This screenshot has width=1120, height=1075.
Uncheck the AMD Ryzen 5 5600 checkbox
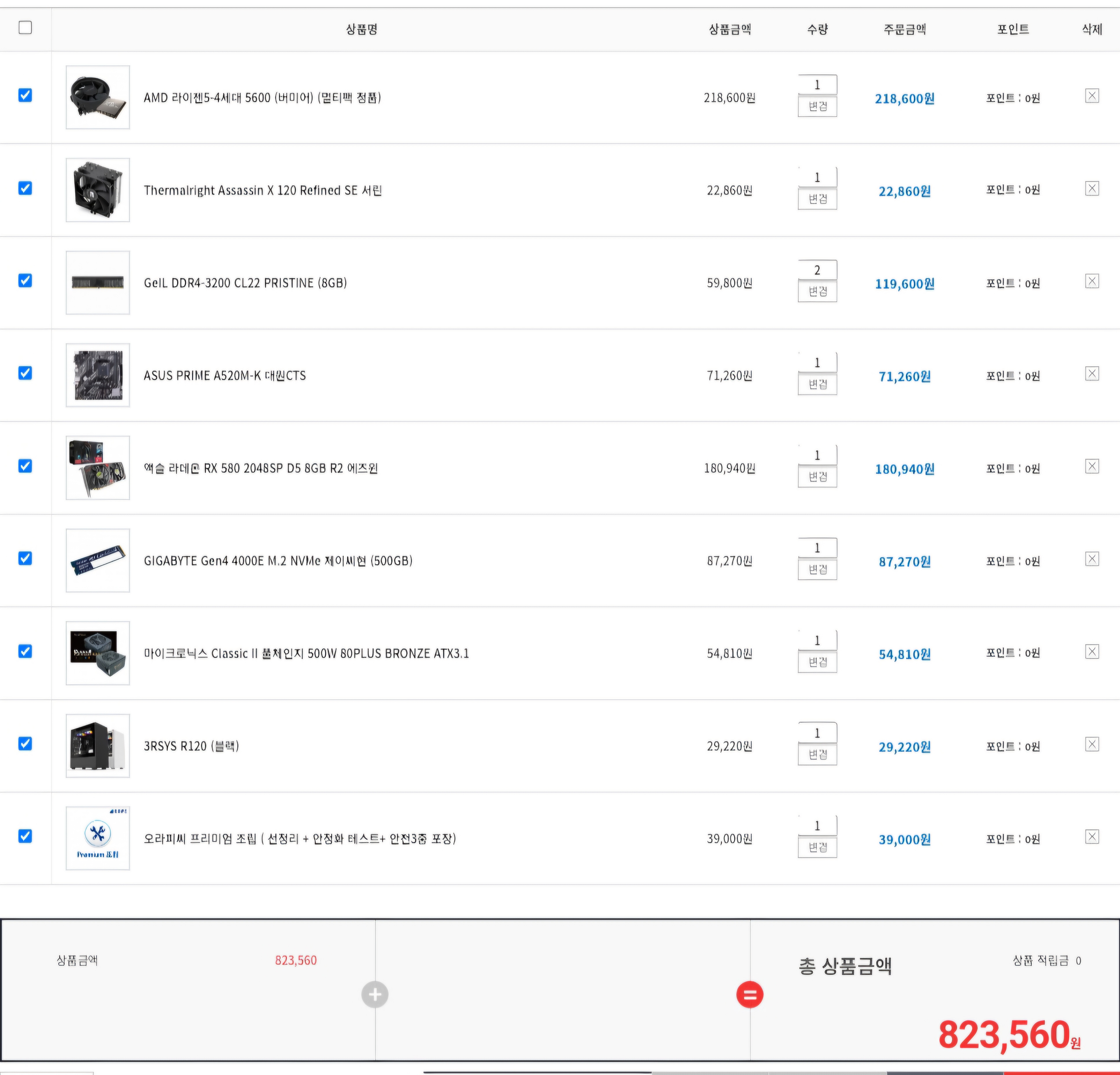pyautogui.click(x=25, y=95)
